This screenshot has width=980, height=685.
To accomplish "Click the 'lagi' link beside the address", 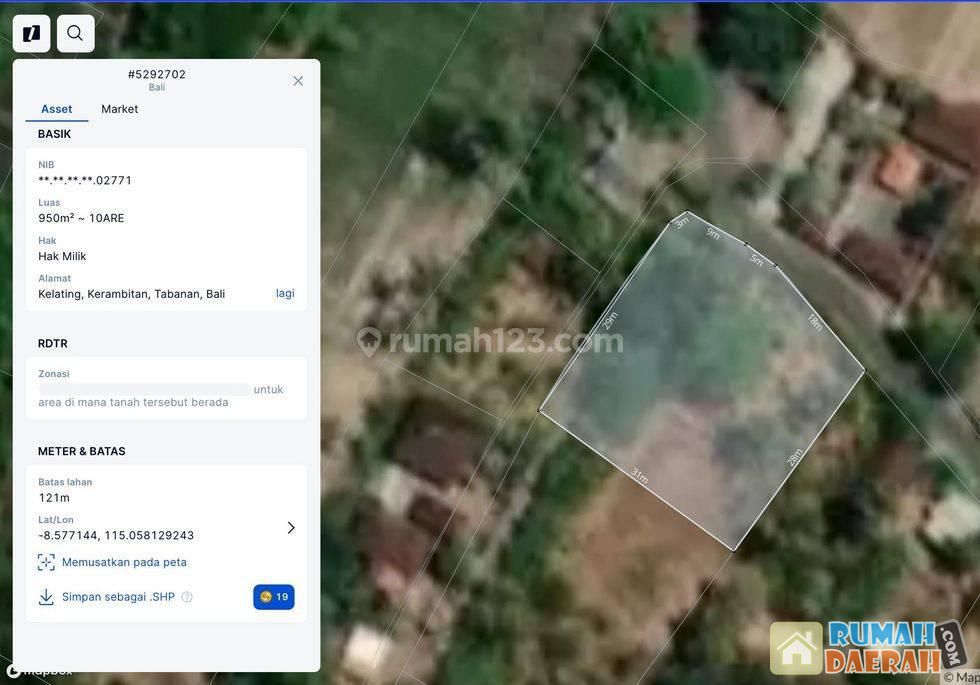I will pyautogui.click(x=285, y=293).
